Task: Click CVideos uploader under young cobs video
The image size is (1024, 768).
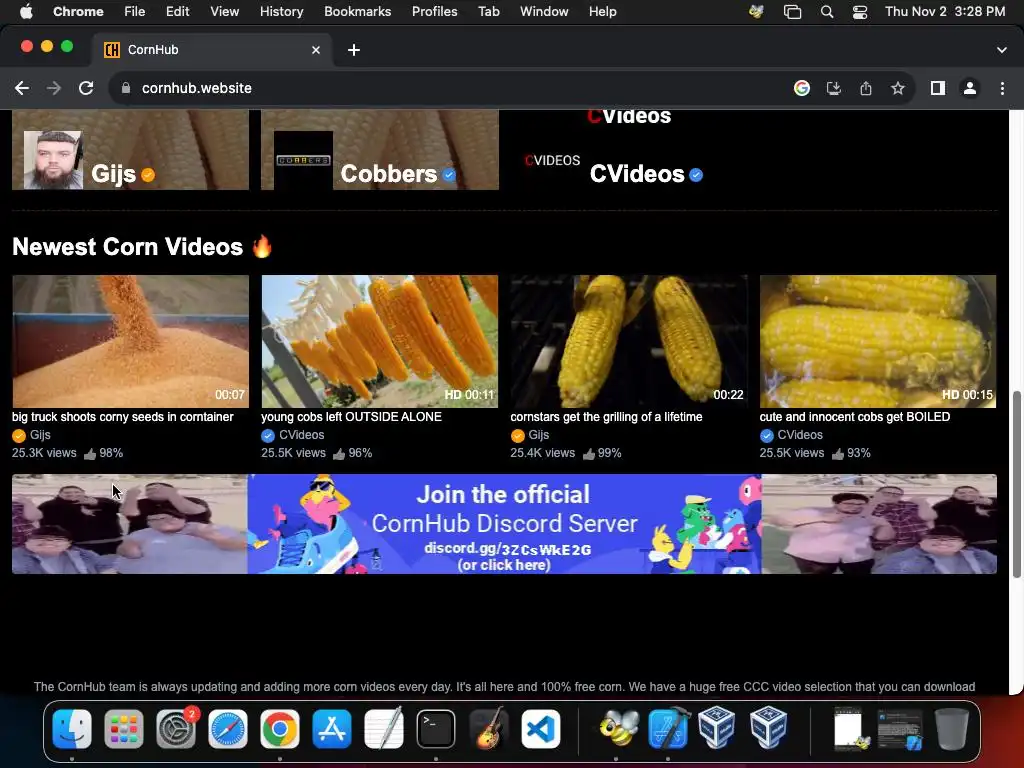Action: (x=301, y=435)
